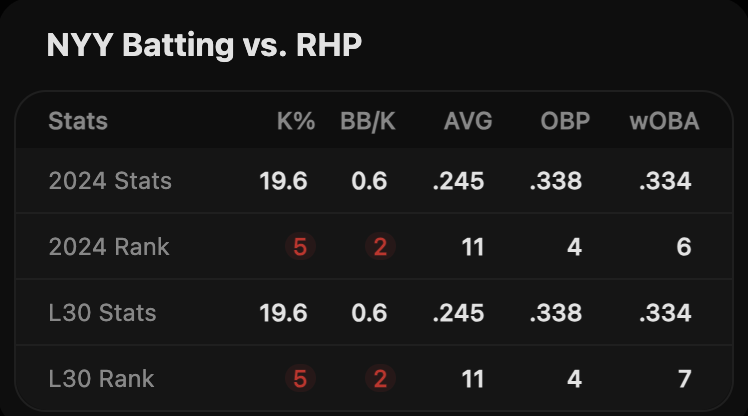Click the red BB/K badge in 2024 Rank row
This screenshot has width=748, height=416.
tap(379, 246)
